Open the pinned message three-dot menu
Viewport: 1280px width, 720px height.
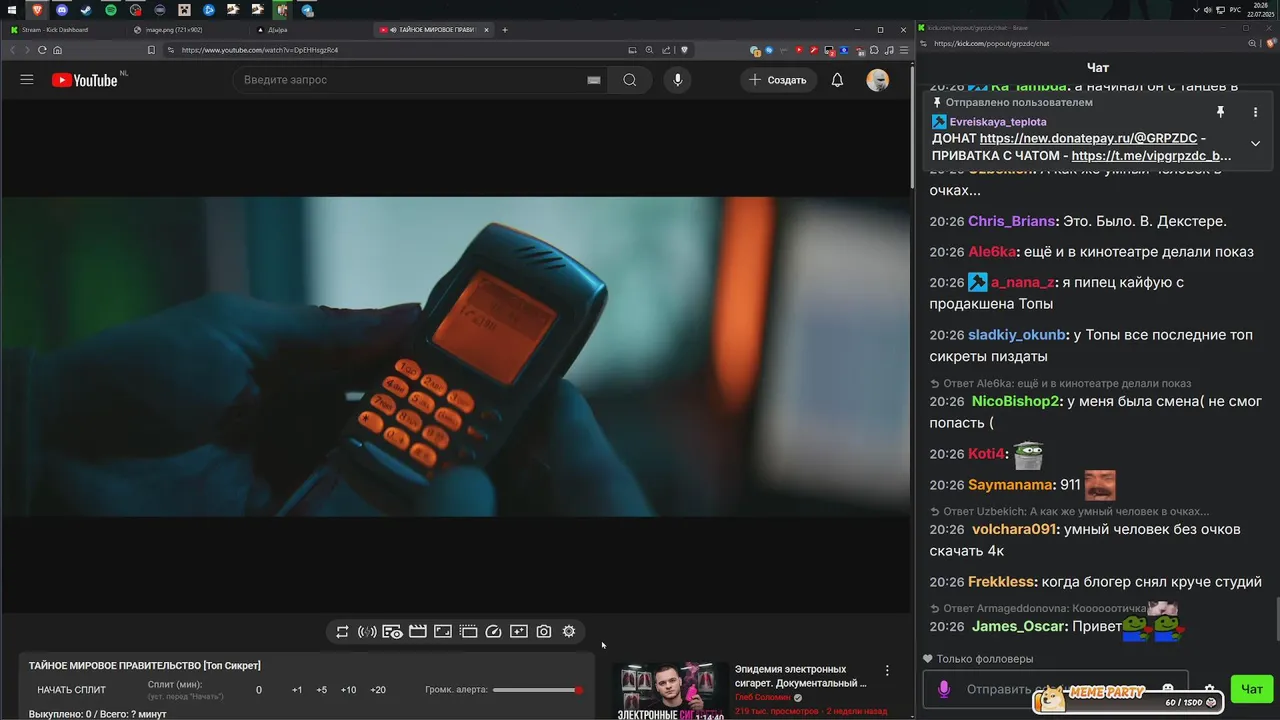(x=1255, y=112)
